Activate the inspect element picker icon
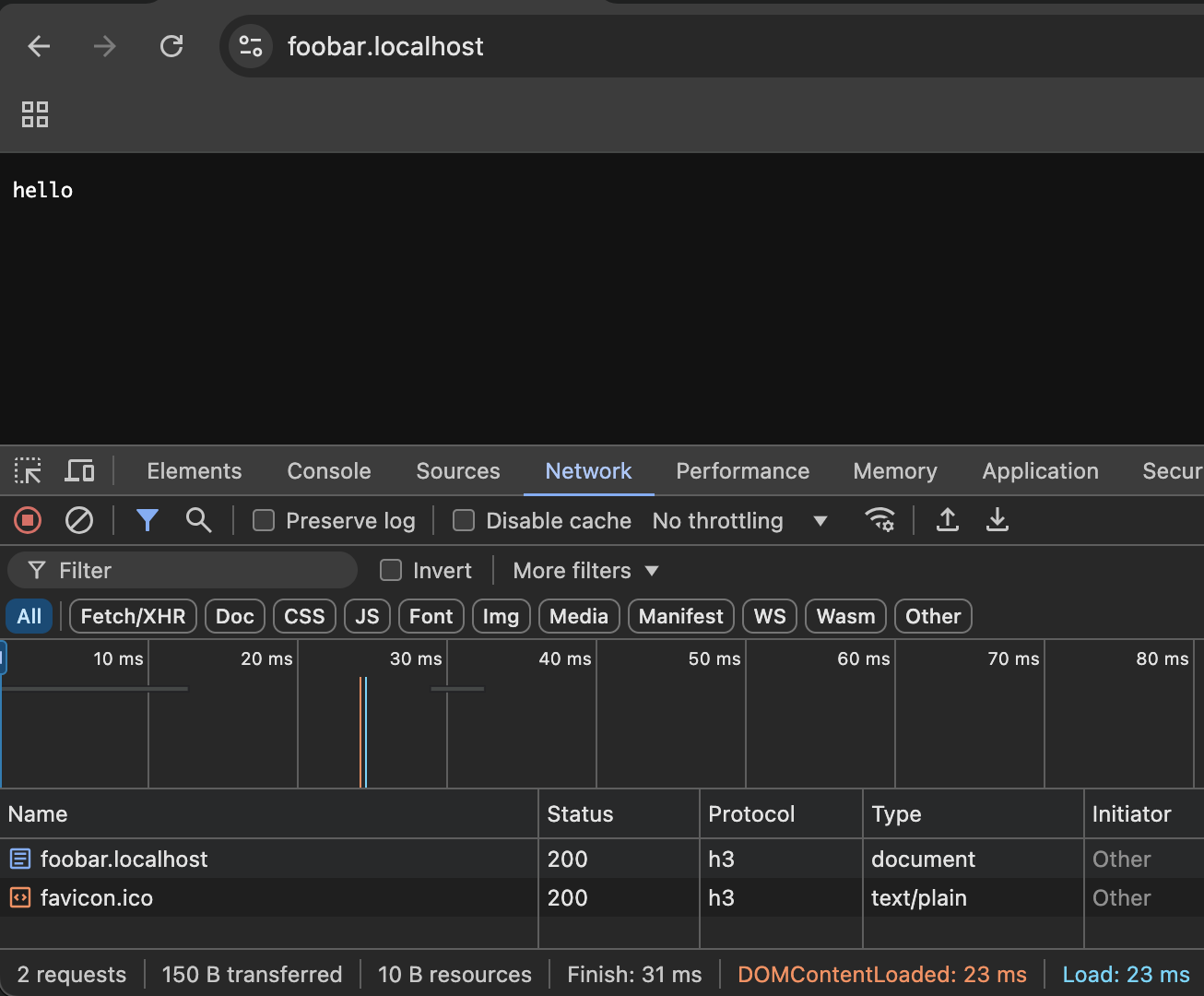The image size is (1204, 996). coord(28,471)
